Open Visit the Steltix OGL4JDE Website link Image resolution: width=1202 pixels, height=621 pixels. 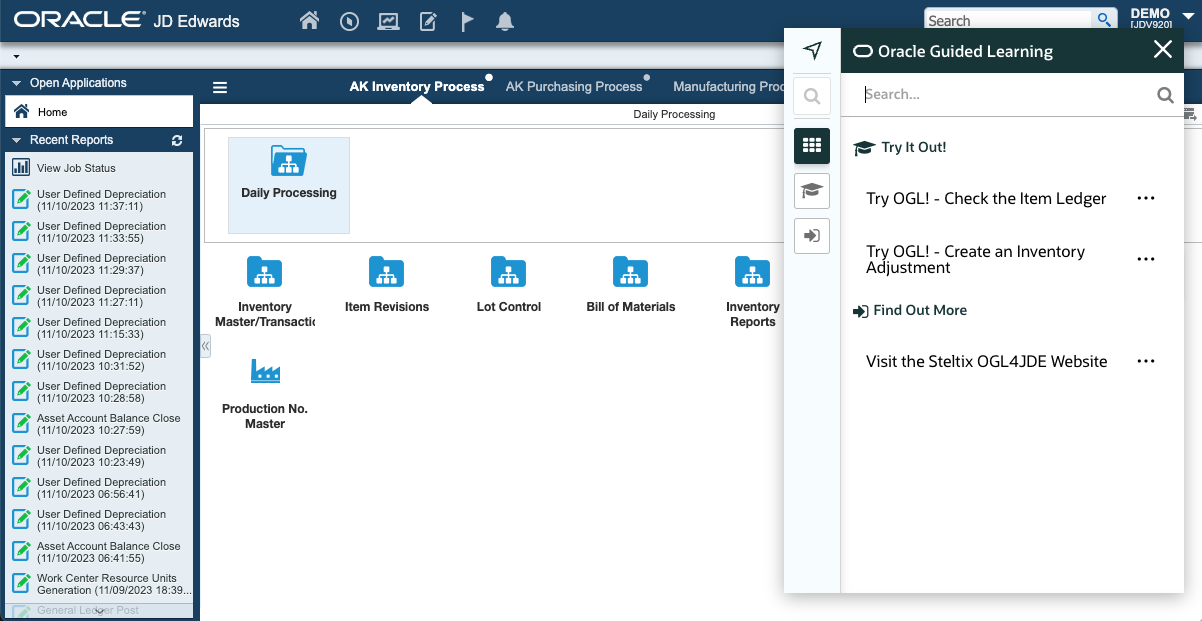986,361
